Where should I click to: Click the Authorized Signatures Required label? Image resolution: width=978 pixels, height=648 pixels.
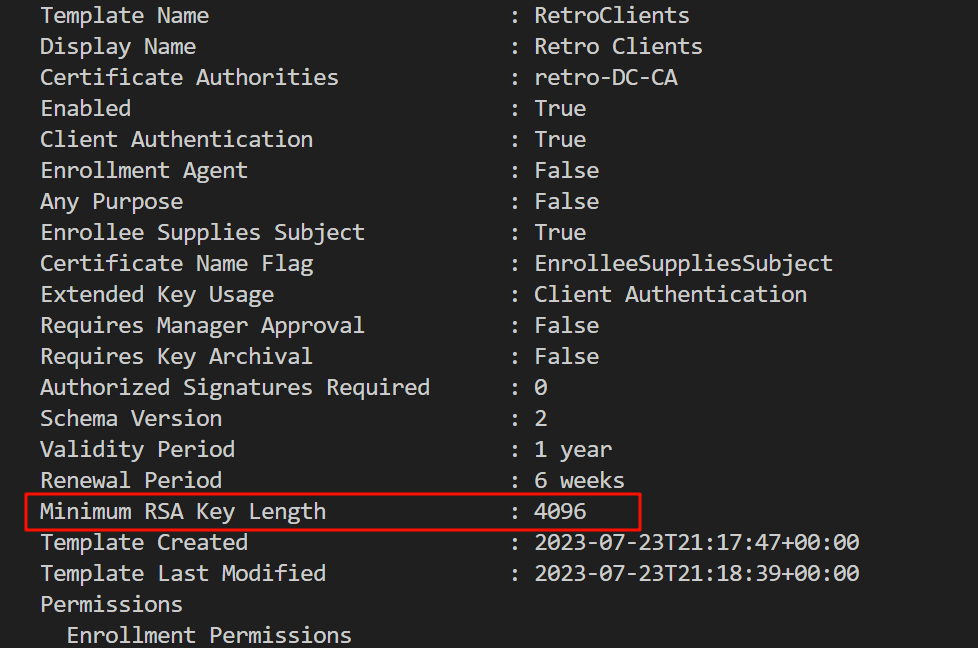tap(235, 388)
